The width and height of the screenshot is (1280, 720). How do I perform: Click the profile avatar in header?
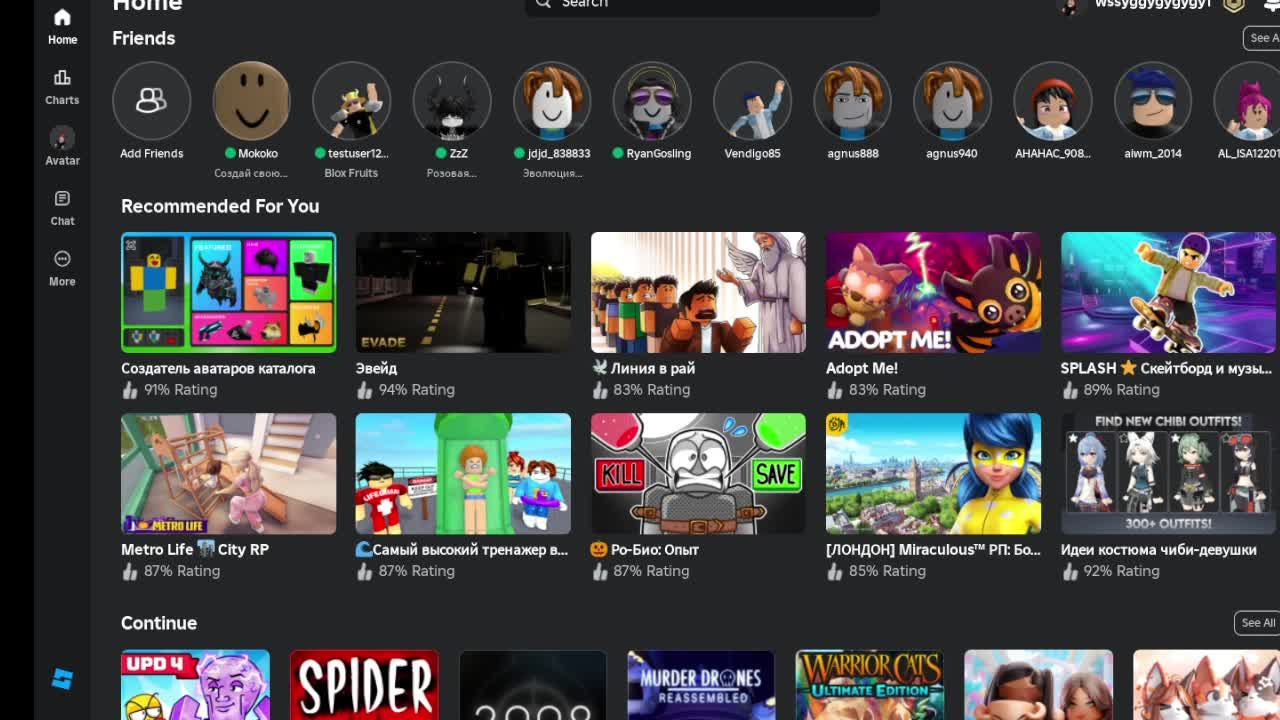[x=1071, y=5]
